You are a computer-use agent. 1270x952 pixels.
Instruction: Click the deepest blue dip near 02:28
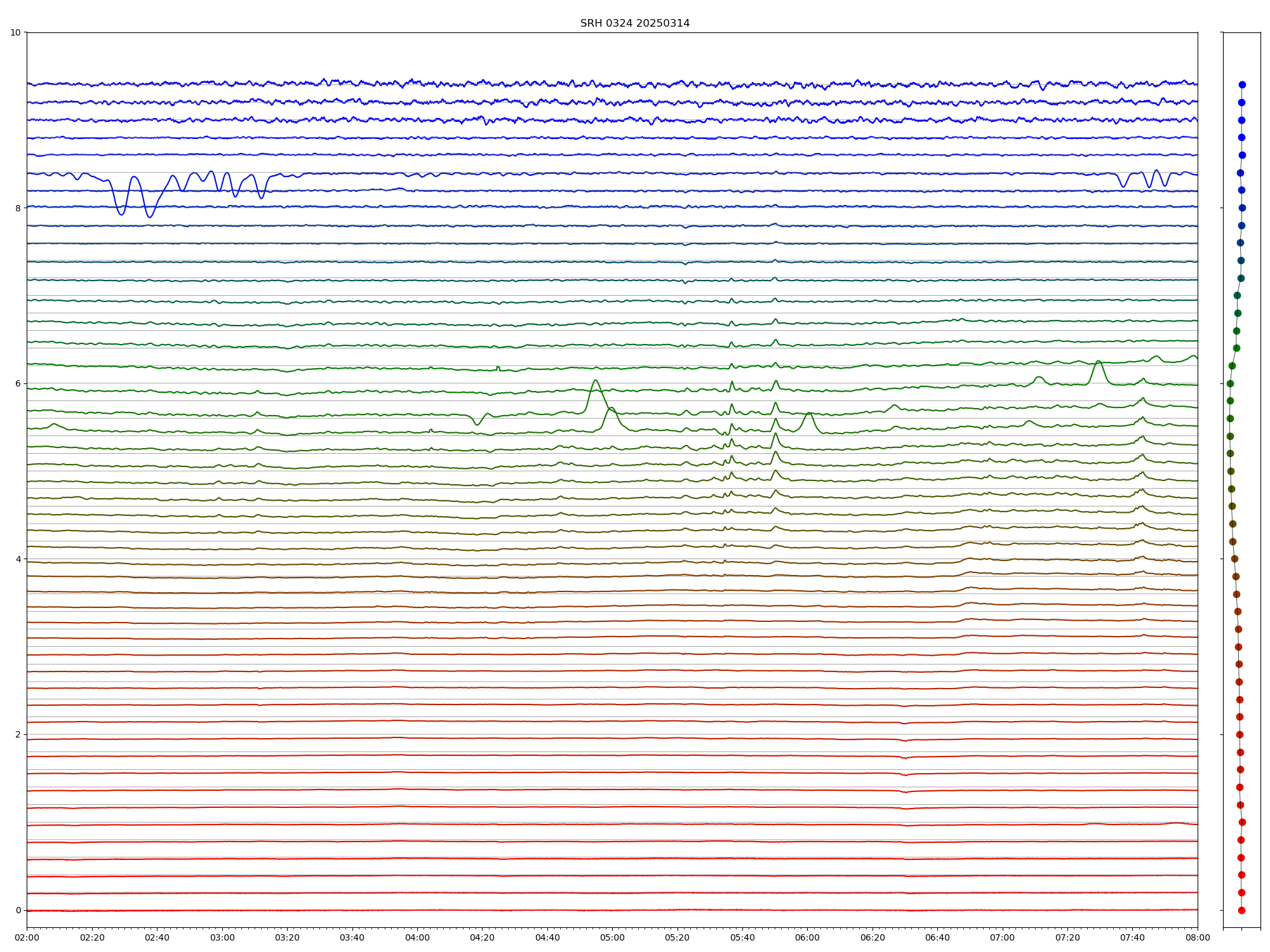click(121, 214)
